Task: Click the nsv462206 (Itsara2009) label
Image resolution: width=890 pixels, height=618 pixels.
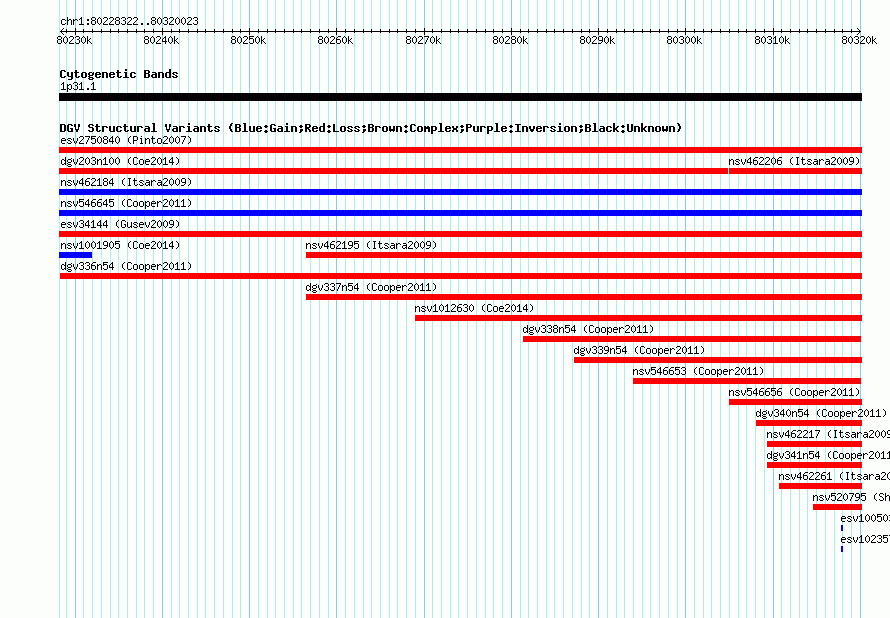Action: tap(794, 161)
